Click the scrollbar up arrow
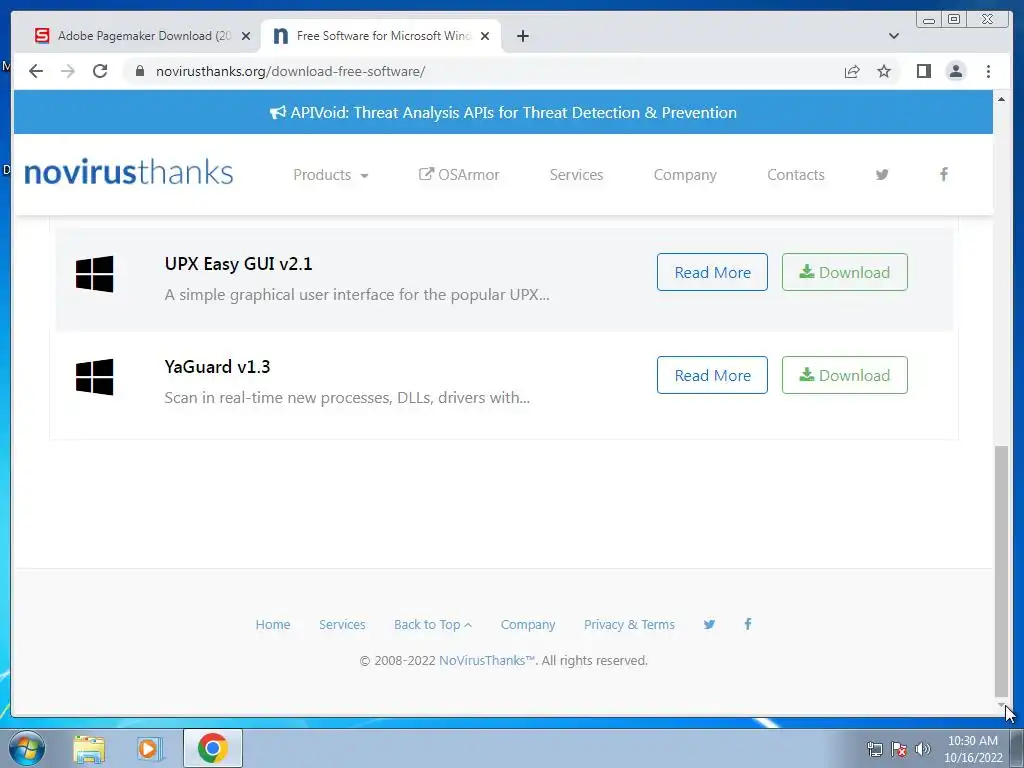 [1000, 99]
